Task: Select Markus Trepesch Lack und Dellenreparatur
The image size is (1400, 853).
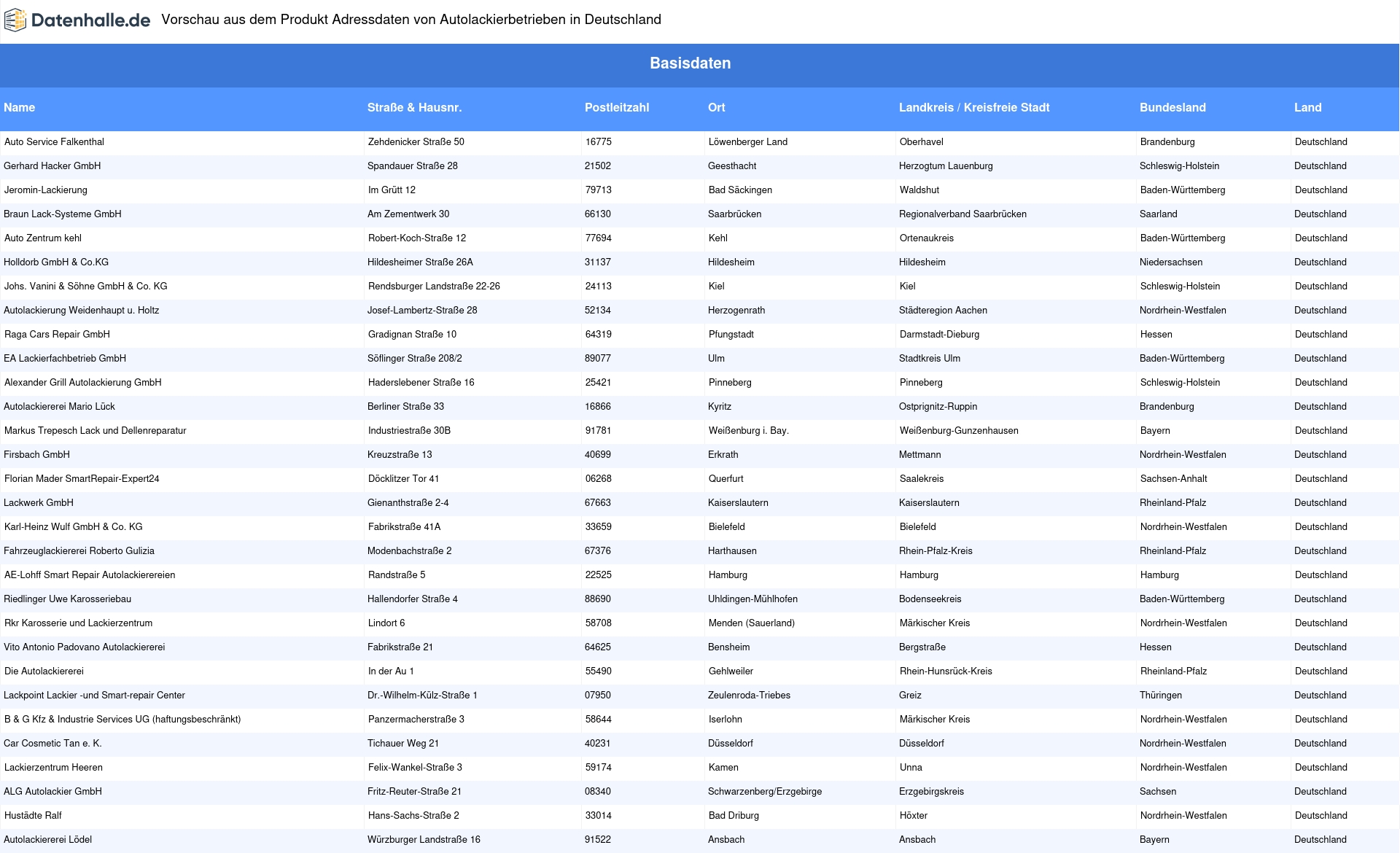Action: 96,431
